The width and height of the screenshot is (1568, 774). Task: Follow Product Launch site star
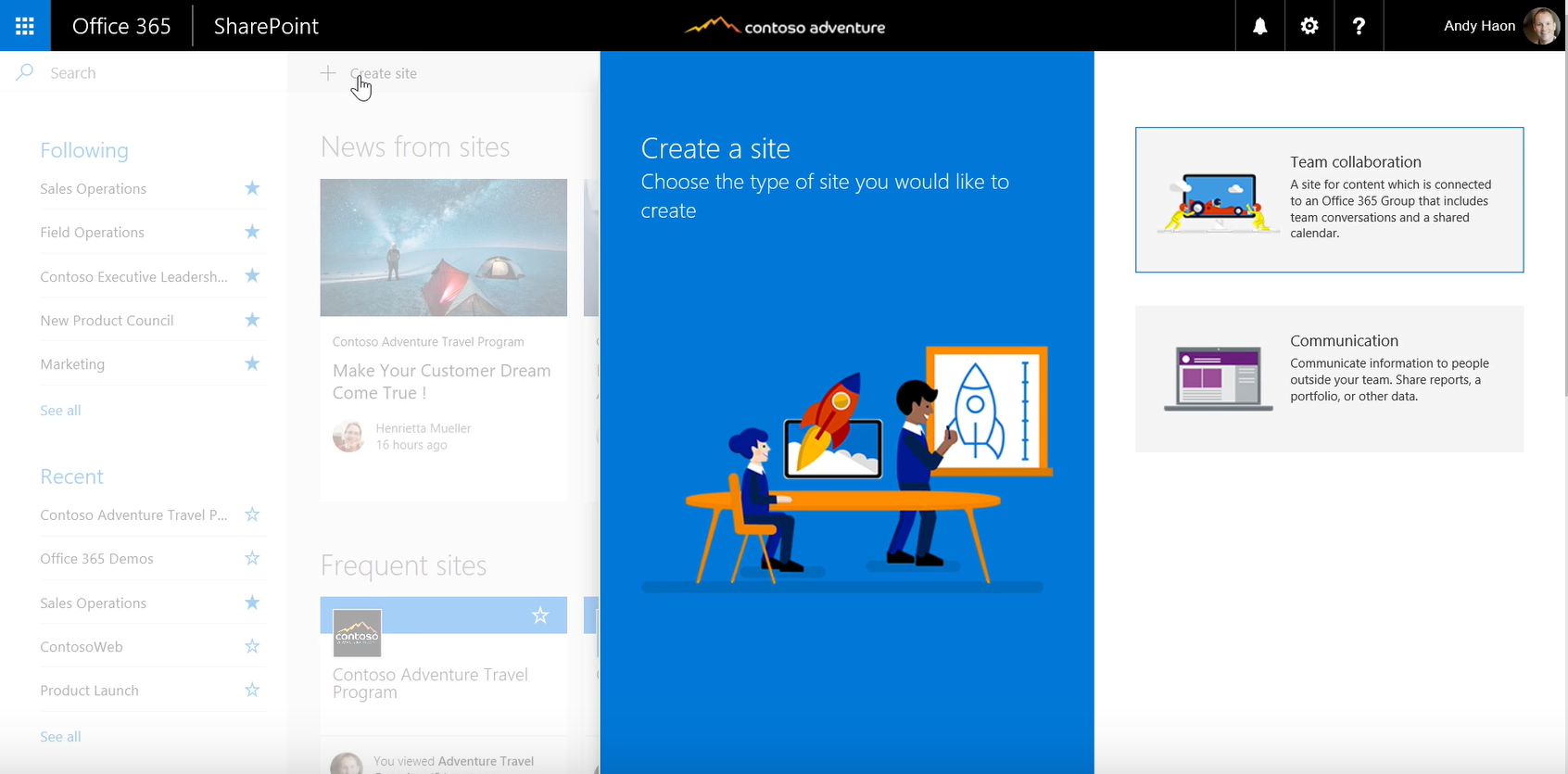point(252,690)
